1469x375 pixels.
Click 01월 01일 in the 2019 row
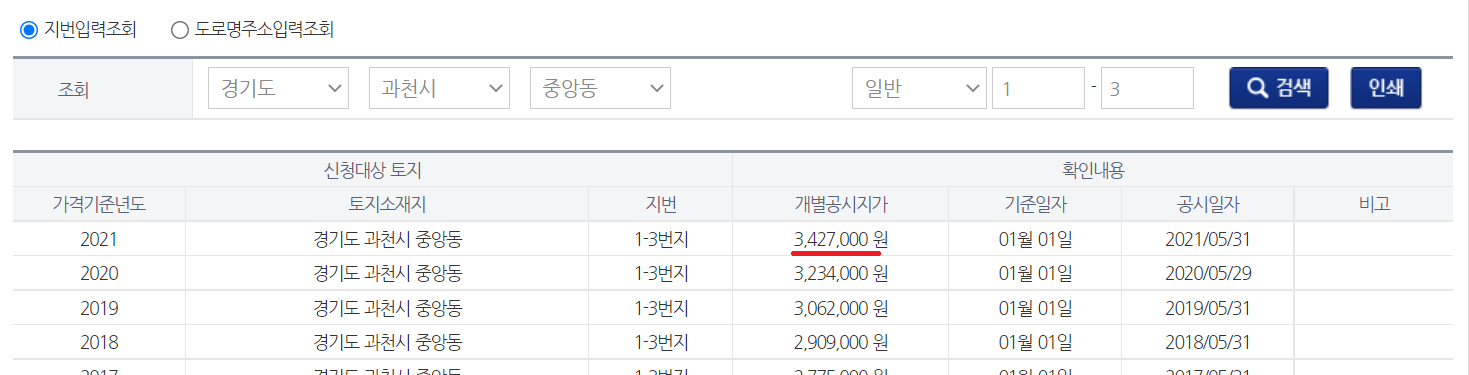click(x=1035, y=308)
